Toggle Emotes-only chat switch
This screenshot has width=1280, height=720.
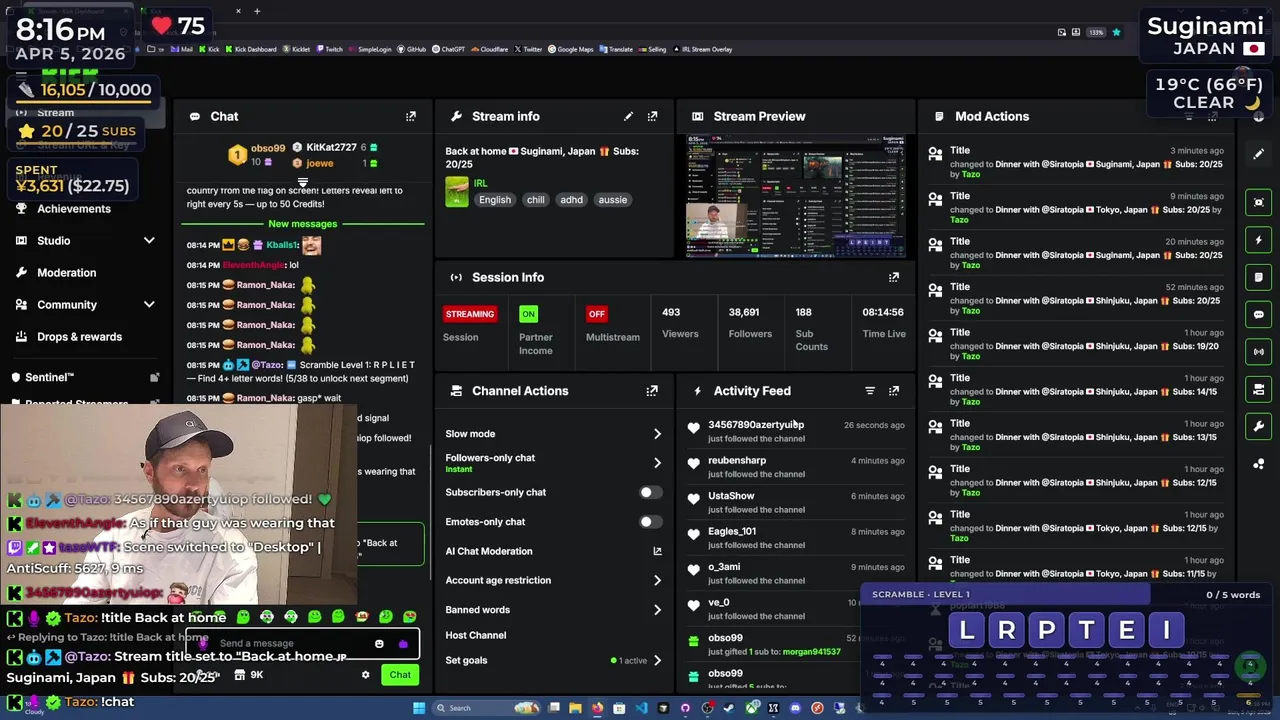tap(650, 522)
